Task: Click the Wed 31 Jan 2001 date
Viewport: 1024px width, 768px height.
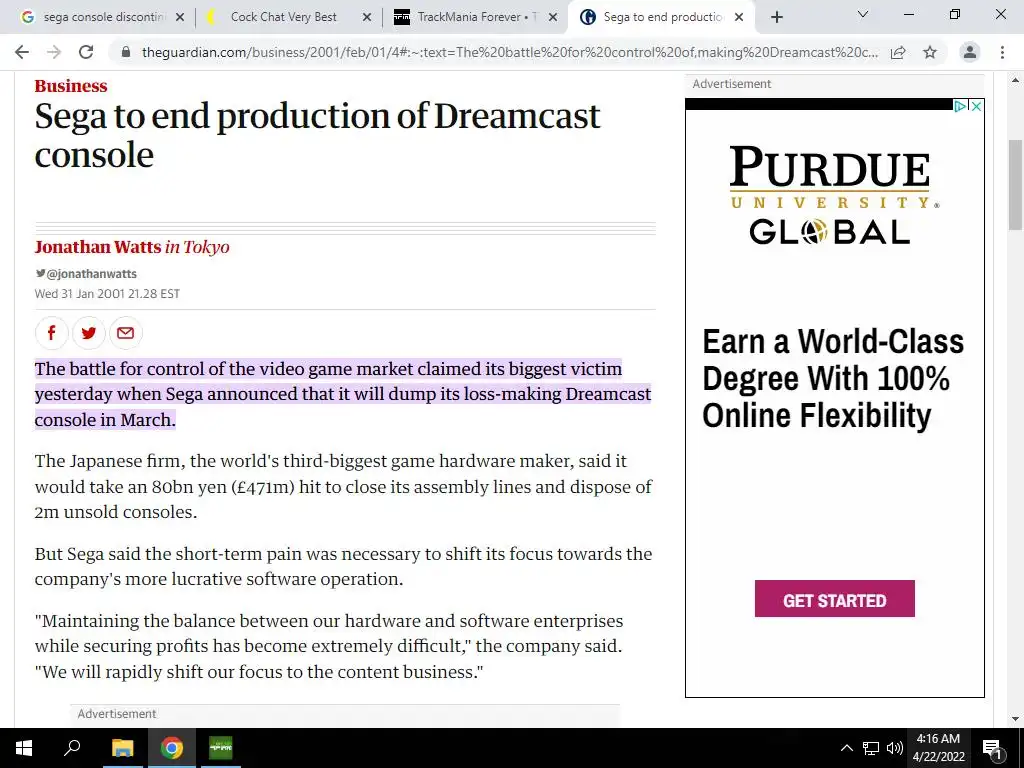Action: [107, 294]
